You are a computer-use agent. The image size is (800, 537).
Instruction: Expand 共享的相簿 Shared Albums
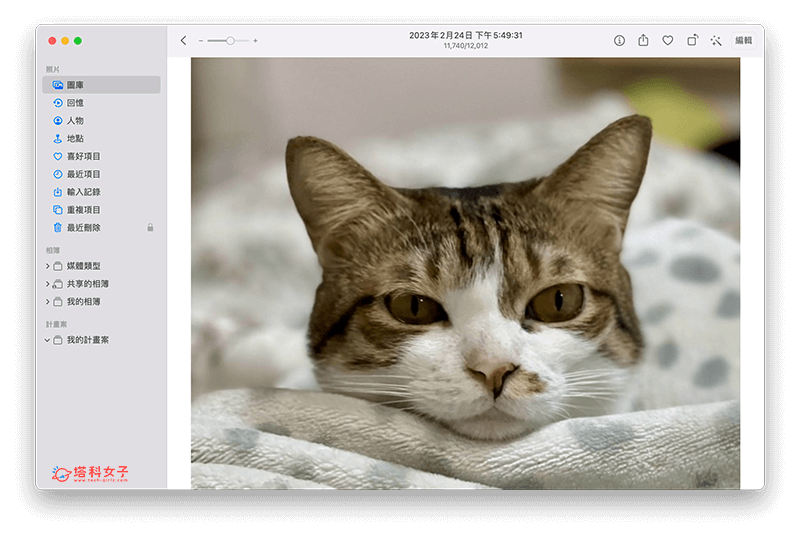(47, 284)
